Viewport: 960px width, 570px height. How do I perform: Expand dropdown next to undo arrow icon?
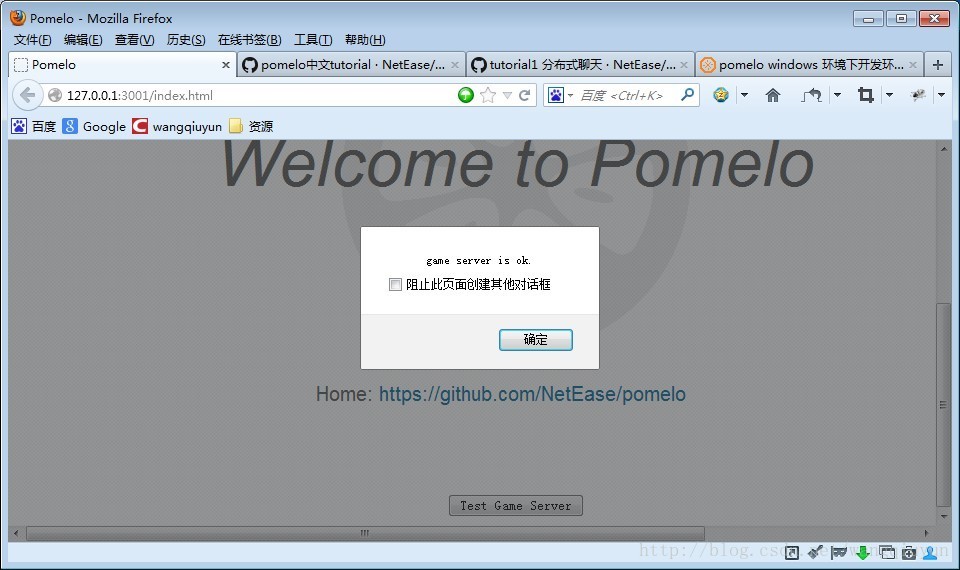[838, 95]
